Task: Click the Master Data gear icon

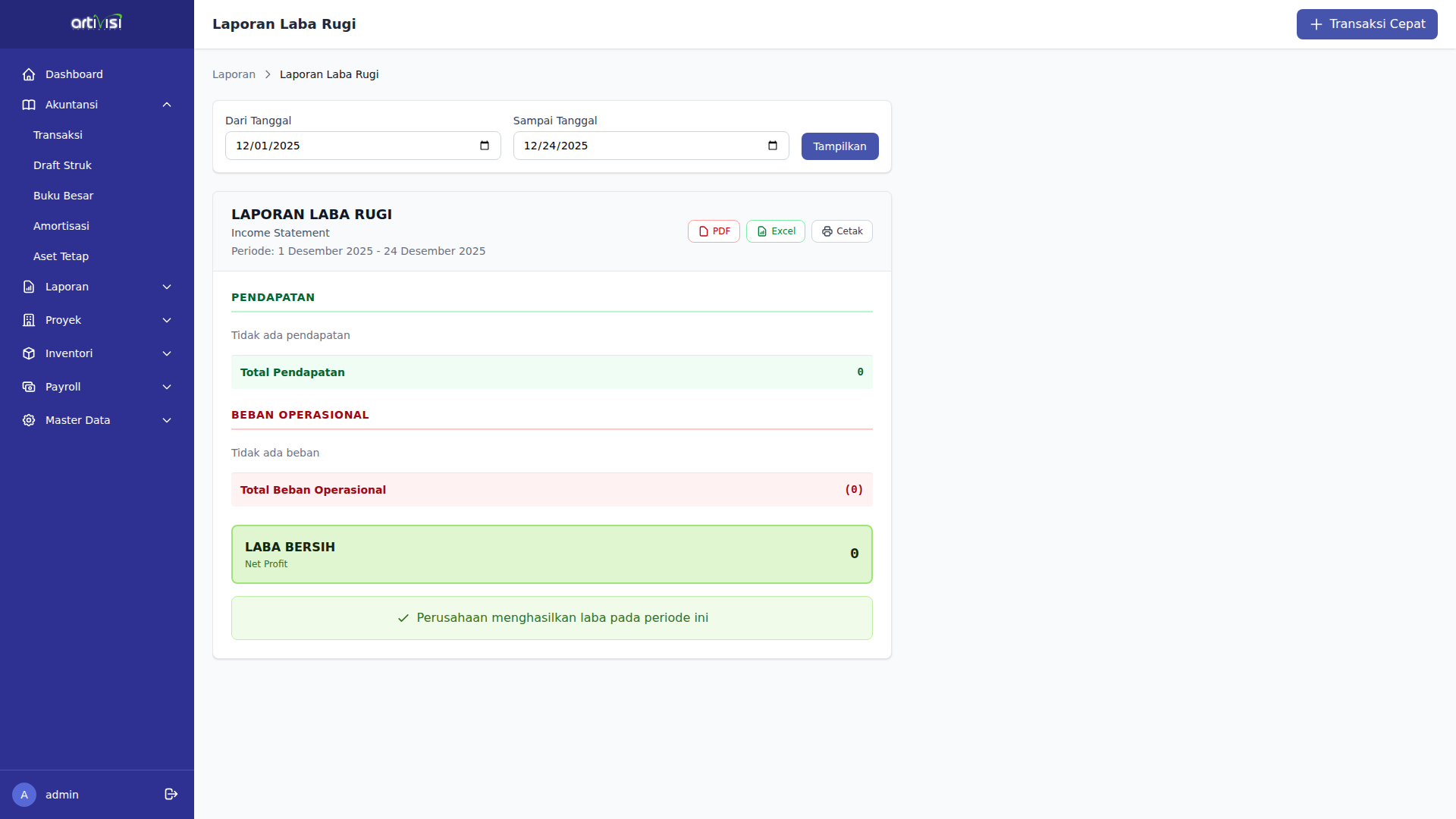Action: (29, 420)
